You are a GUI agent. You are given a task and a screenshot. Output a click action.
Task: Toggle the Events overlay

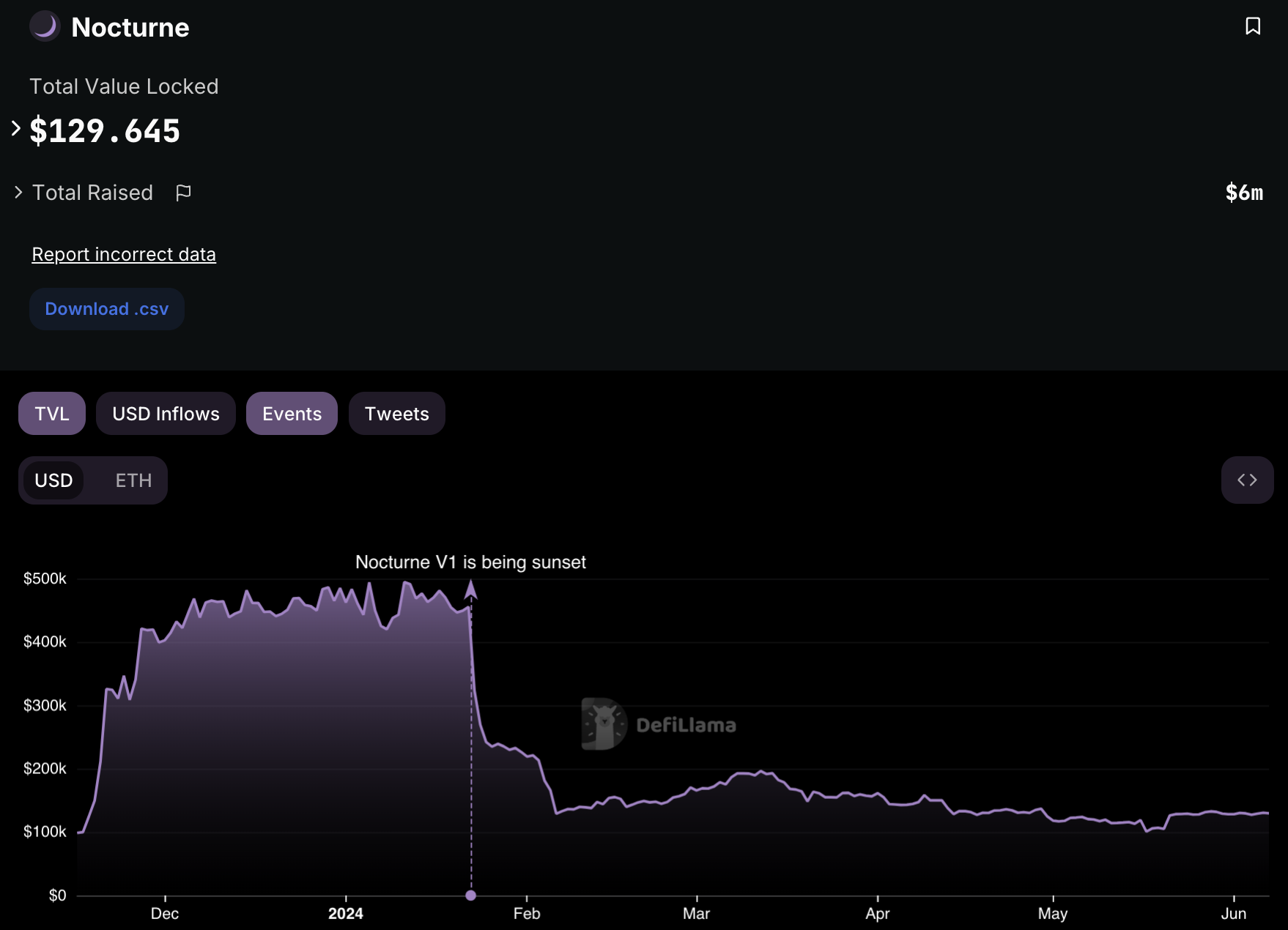[x=292, y=414]
